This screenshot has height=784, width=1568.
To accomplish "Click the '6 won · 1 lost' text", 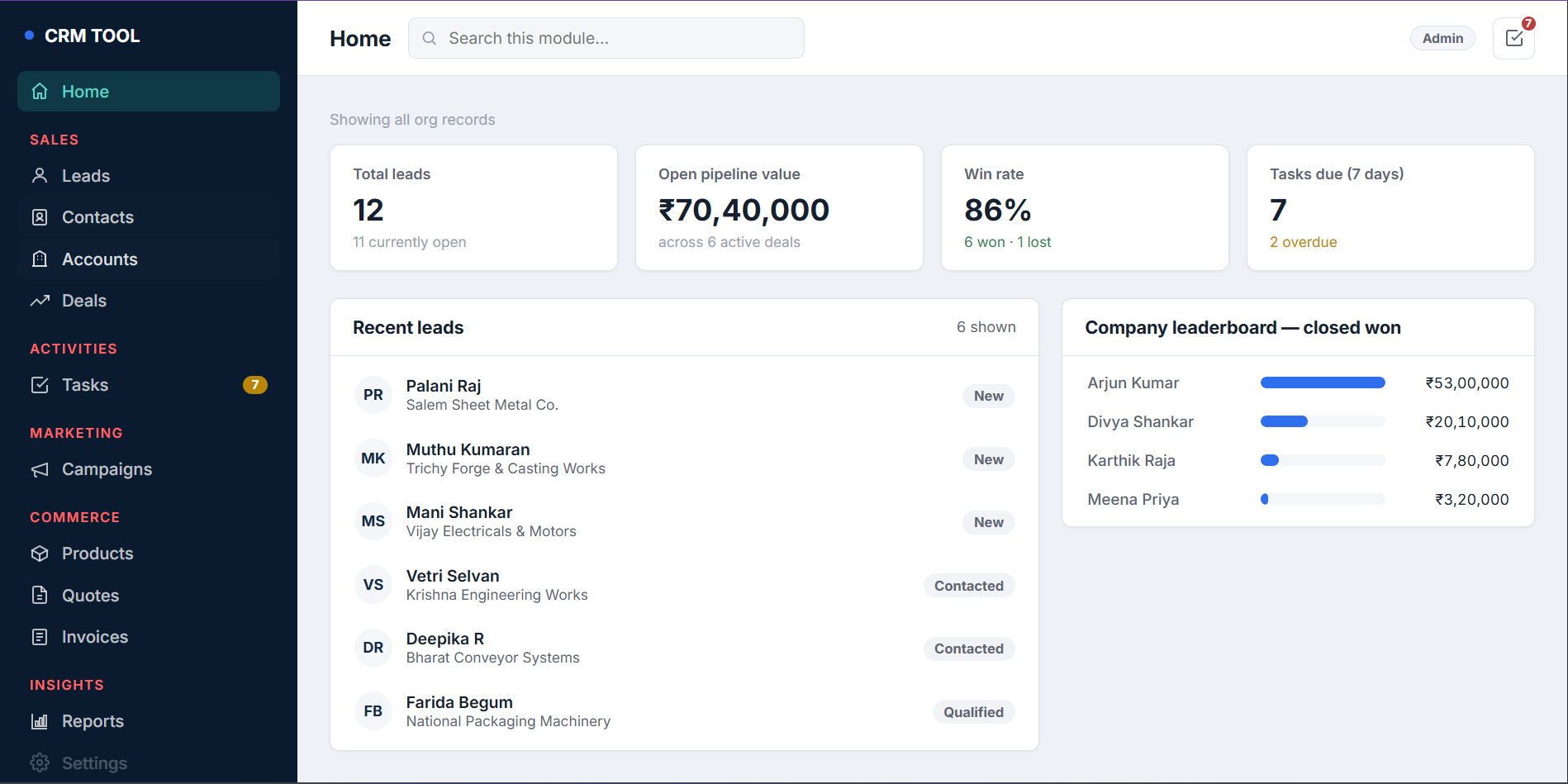I will pos(1007,242).
